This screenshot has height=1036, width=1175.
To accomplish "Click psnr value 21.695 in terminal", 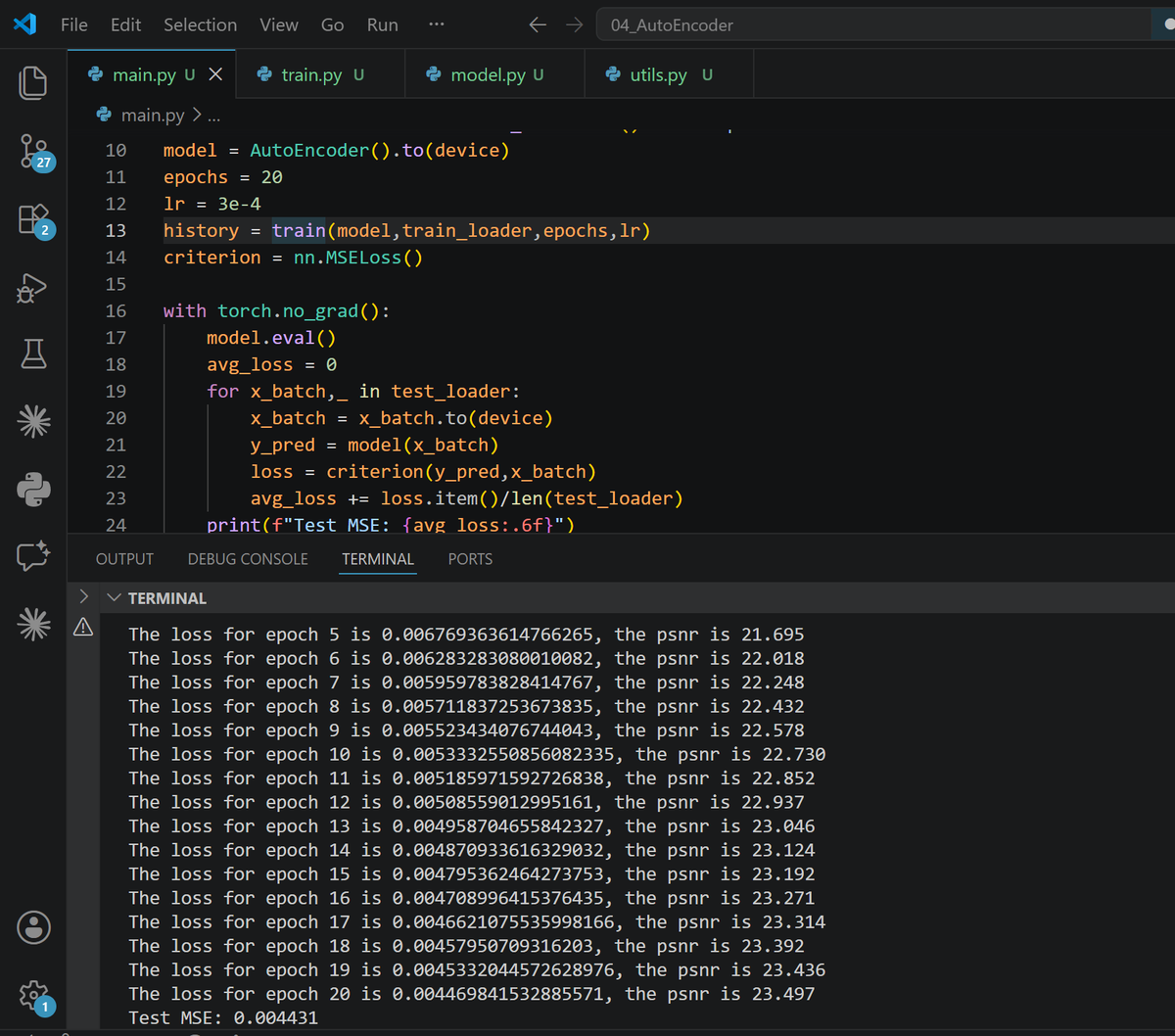I will (773, 635).
